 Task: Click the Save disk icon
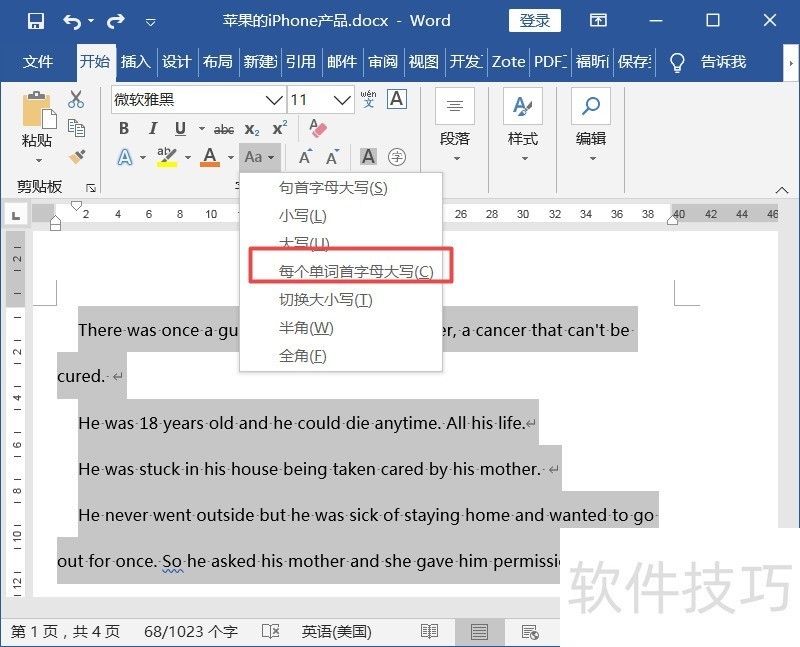36,21
